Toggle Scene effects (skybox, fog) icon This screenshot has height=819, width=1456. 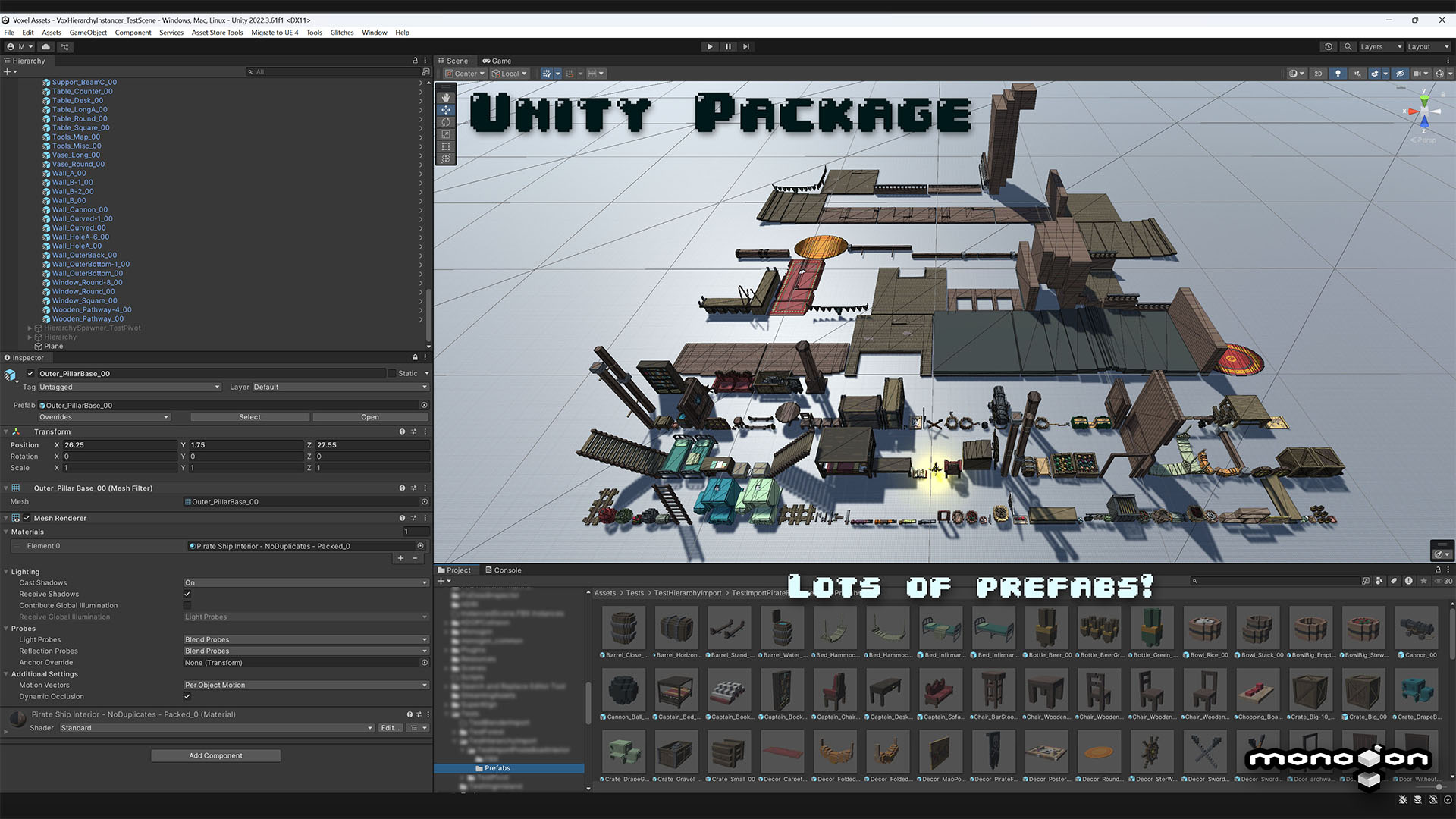(1375, 74)
